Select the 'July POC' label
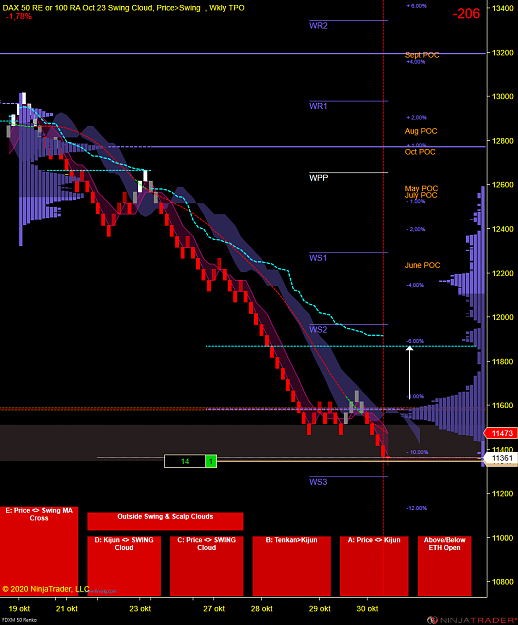The height and width of the screenshot is (625, 518). [x=421, y=195]
